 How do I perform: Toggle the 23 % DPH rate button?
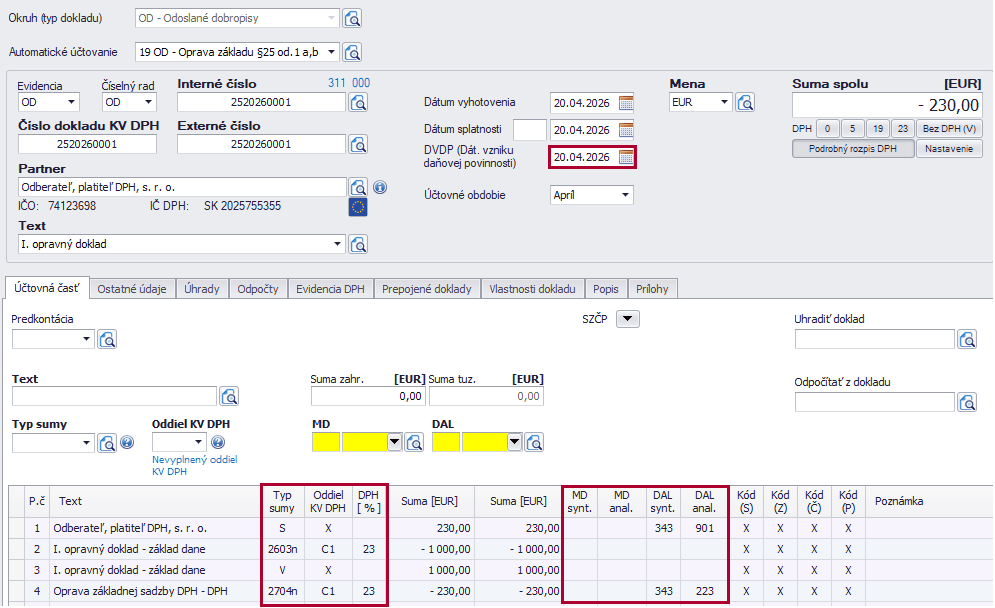903,128
